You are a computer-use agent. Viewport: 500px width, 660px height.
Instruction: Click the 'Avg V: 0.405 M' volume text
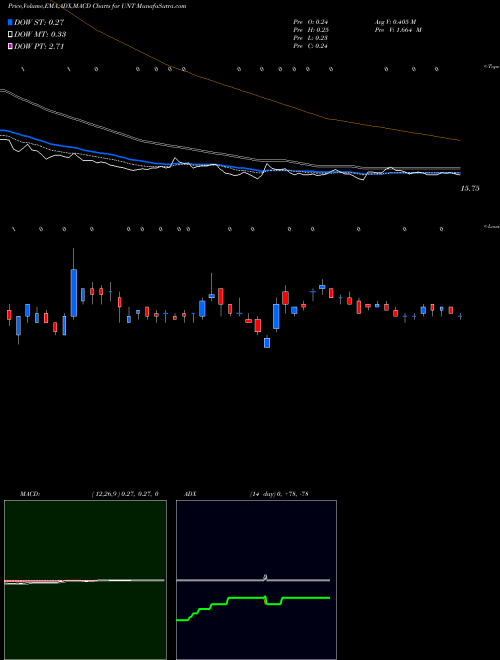click(395, 22)
